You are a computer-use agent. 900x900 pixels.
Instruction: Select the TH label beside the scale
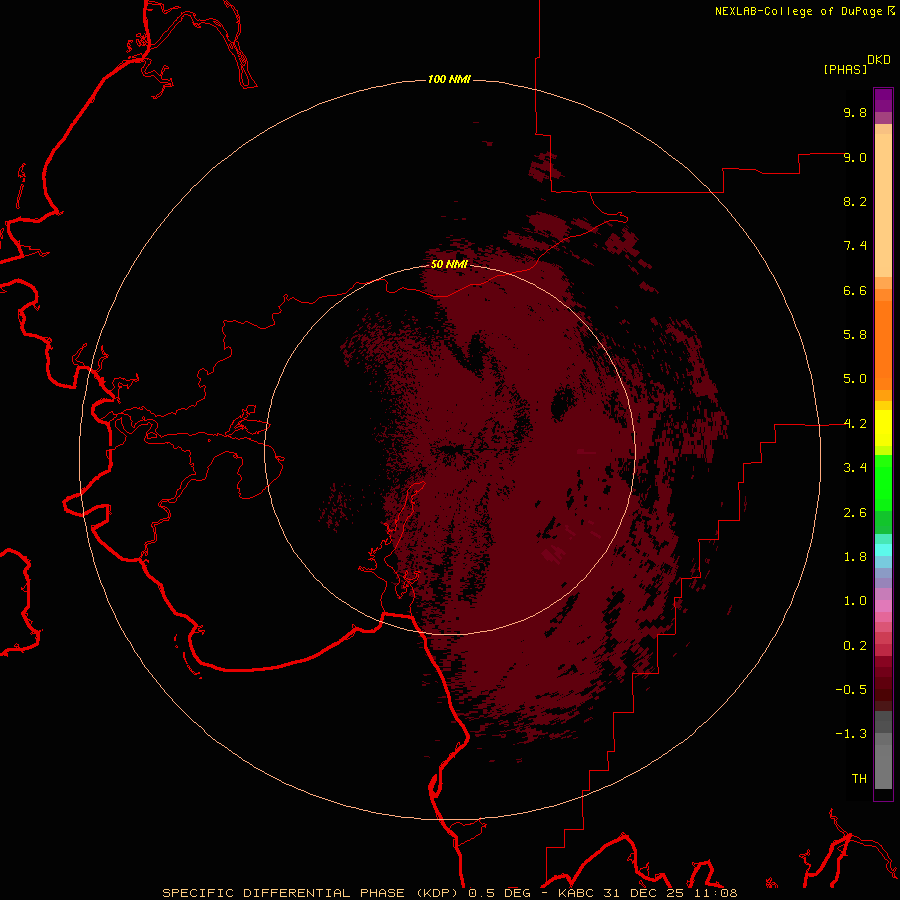[x=859, y=779]
